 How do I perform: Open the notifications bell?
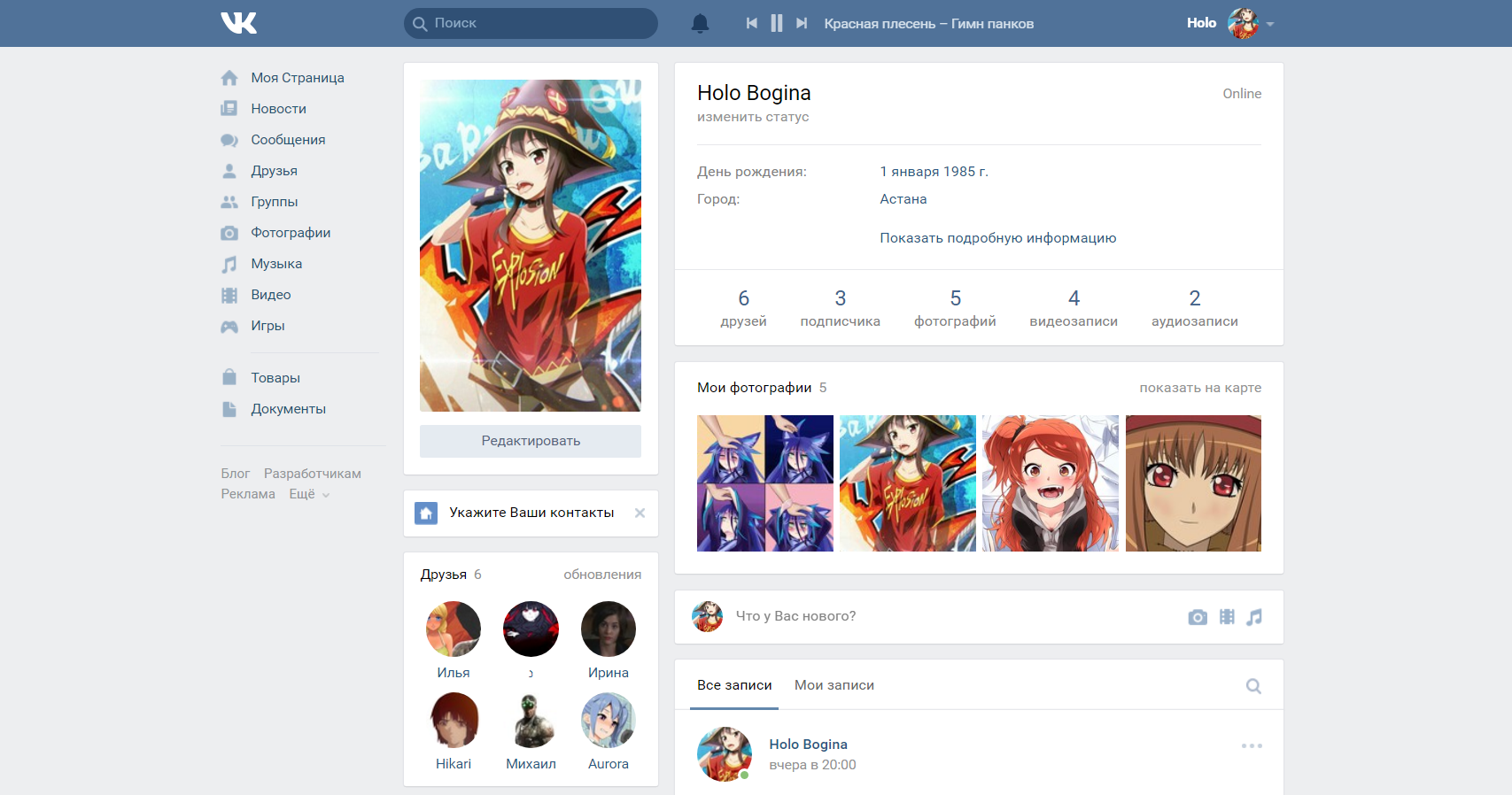click(x=700, y=23)
